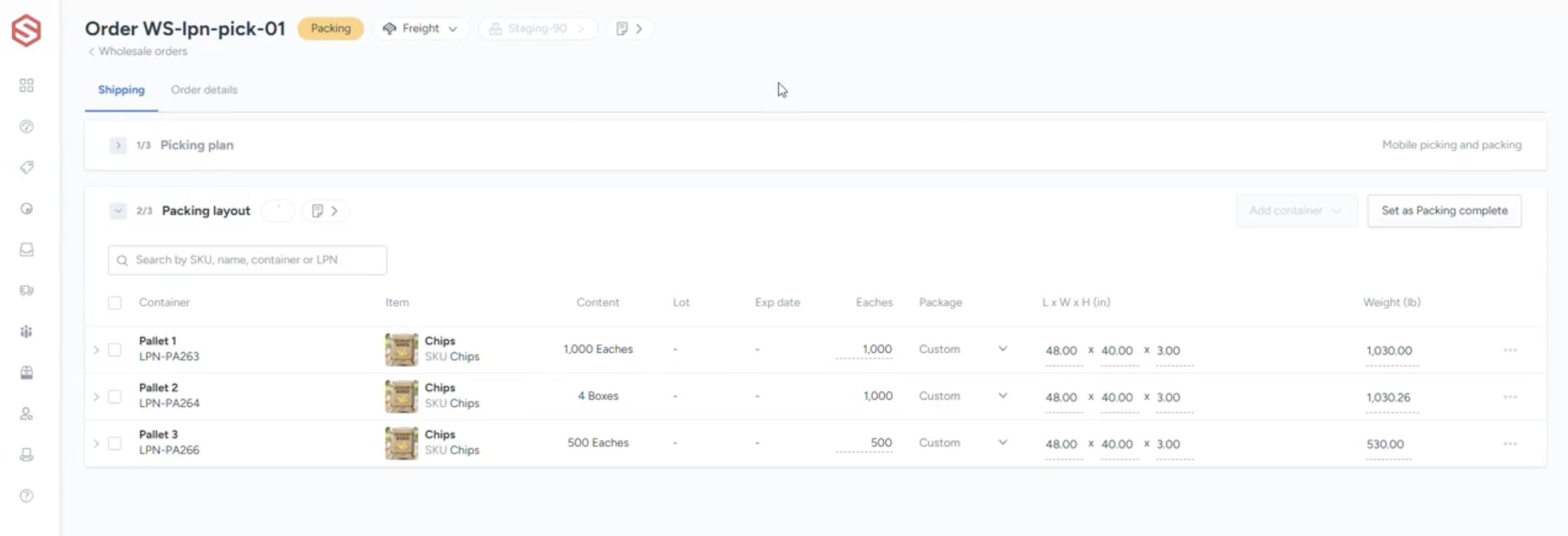1568x536 pixels.
Task: Open the help question mark icon
Action: (26, 496)
